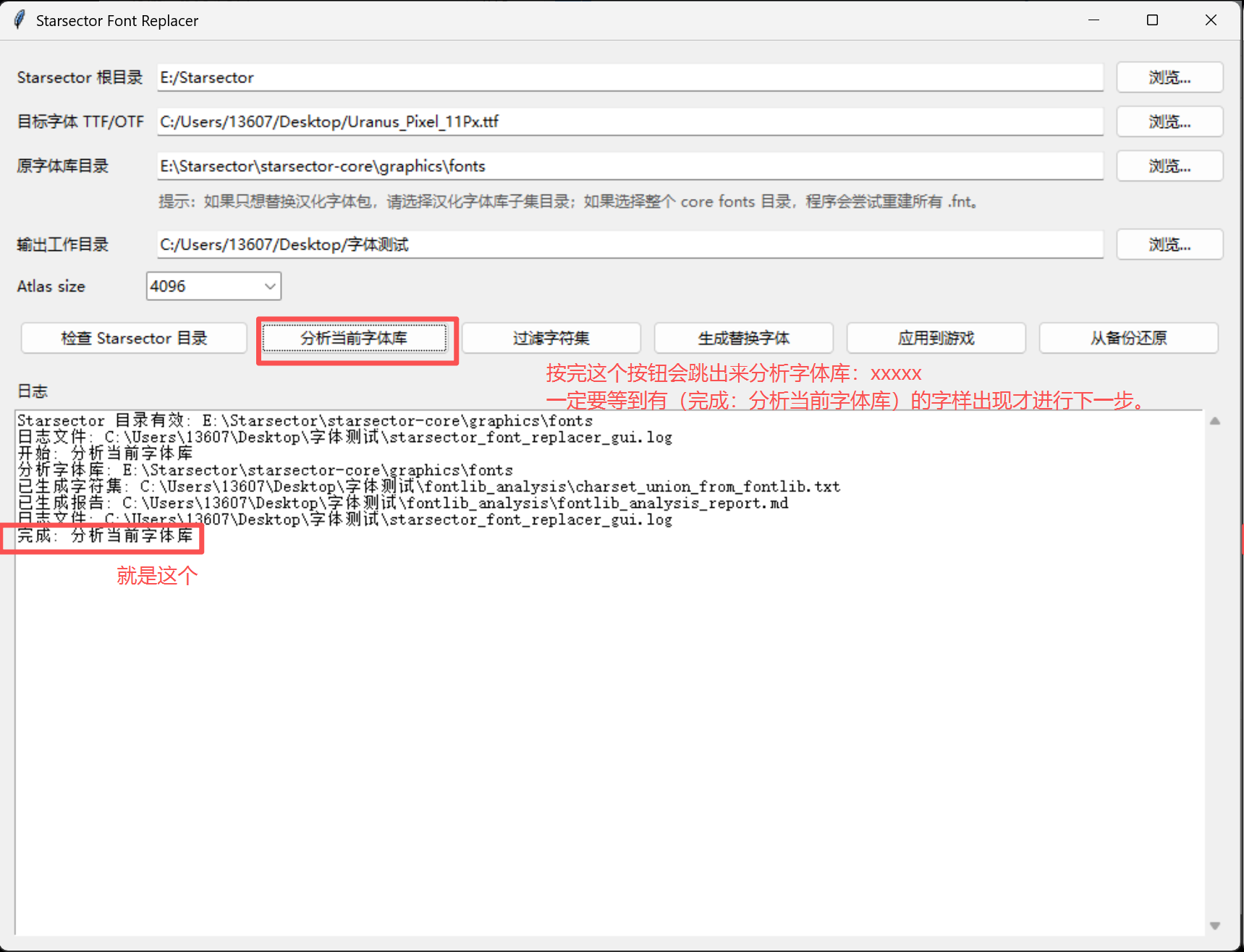Click the log line starting '已生成字符集'
Viewport: 1244px width, 952px height.
[x=428, y=486]
